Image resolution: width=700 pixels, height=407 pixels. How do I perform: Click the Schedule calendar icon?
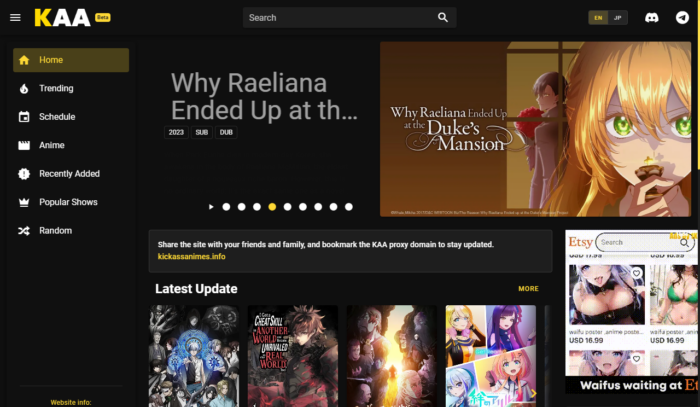tap(24, 117)
